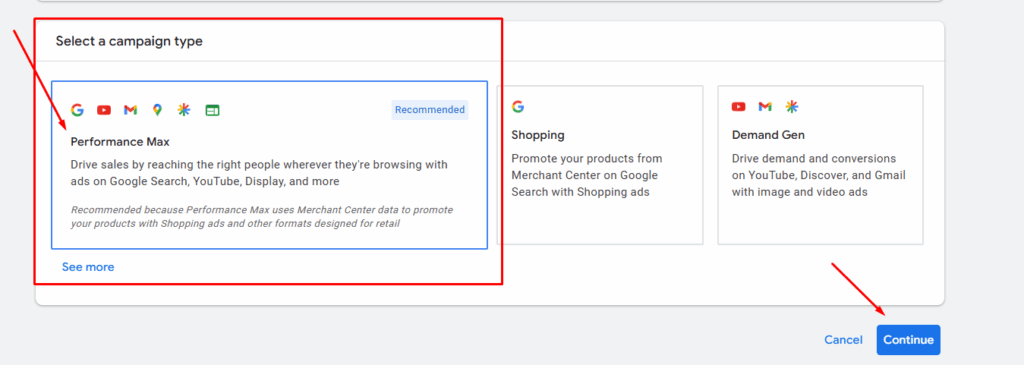
Task: Click the blue Continue button
Action: (908, 340)
